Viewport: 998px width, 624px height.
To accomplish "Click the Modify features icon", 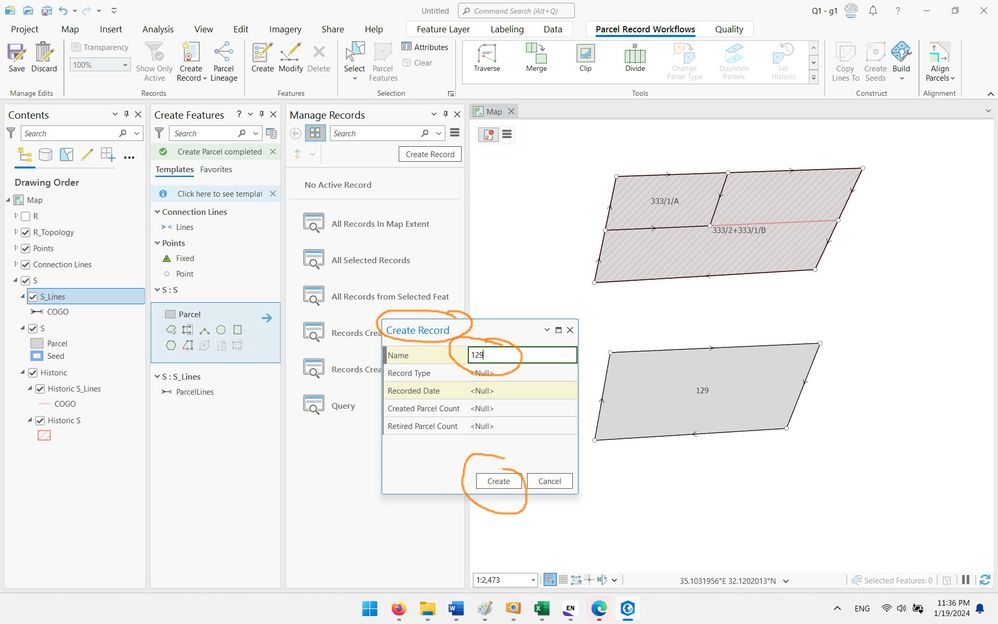I will point(291,53).
